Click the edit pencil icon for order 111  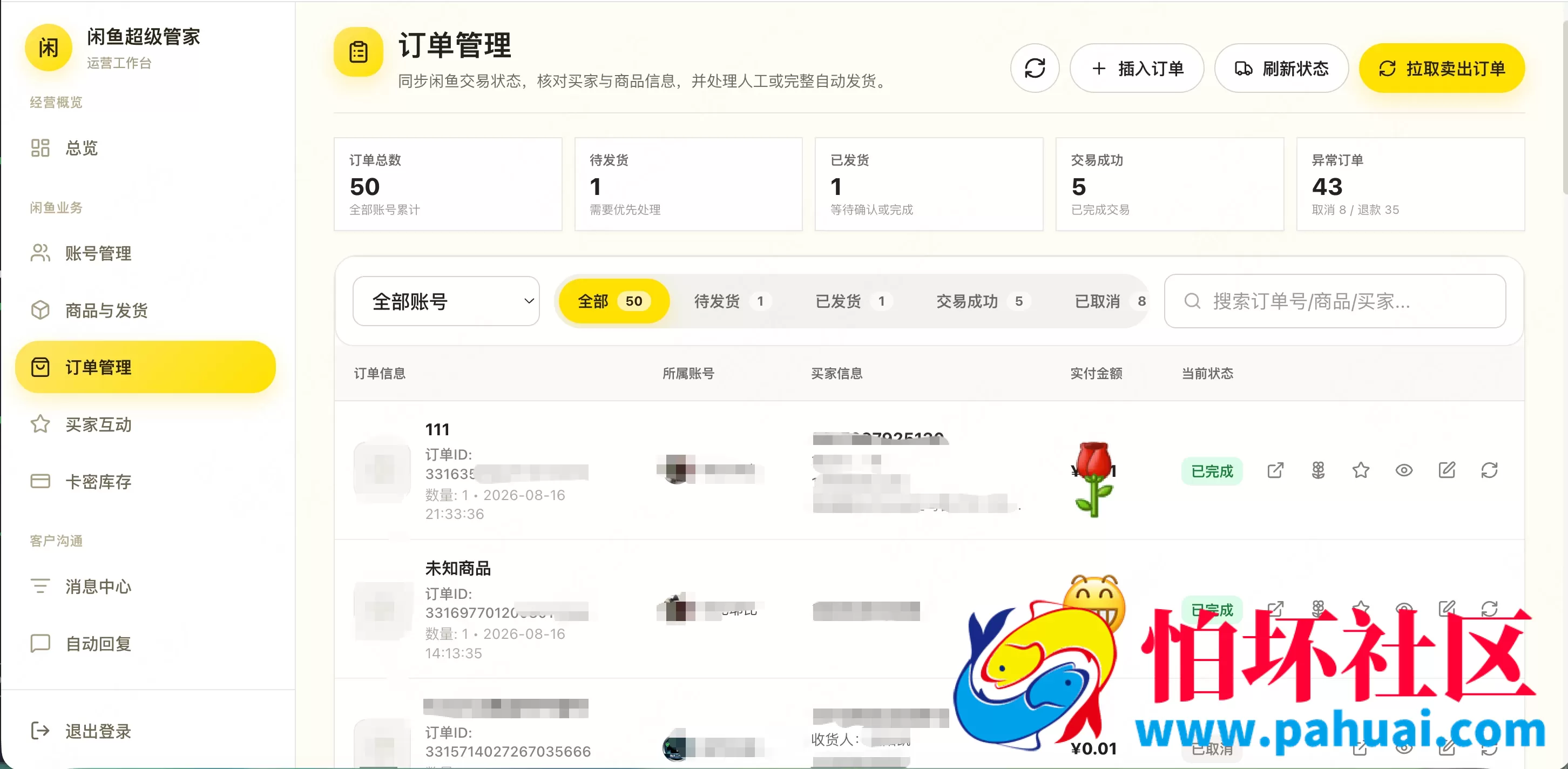[1447, 471]
